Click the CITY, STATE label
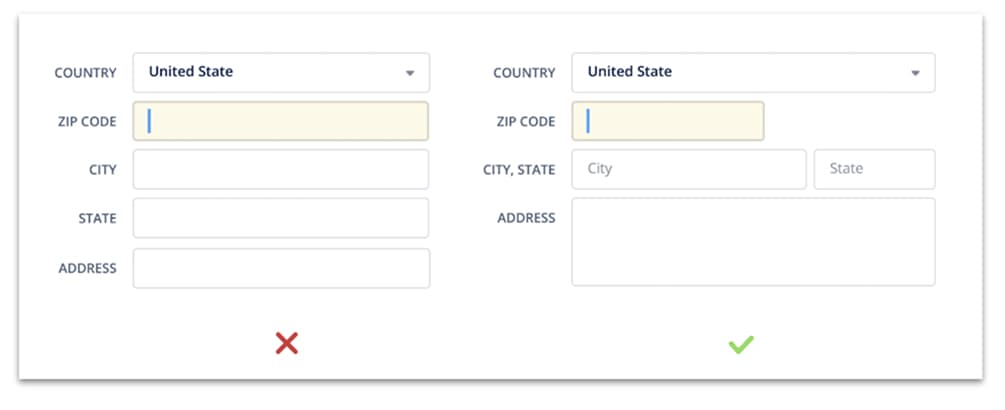This screenshot has height=410, width=1005. (518, 170)
